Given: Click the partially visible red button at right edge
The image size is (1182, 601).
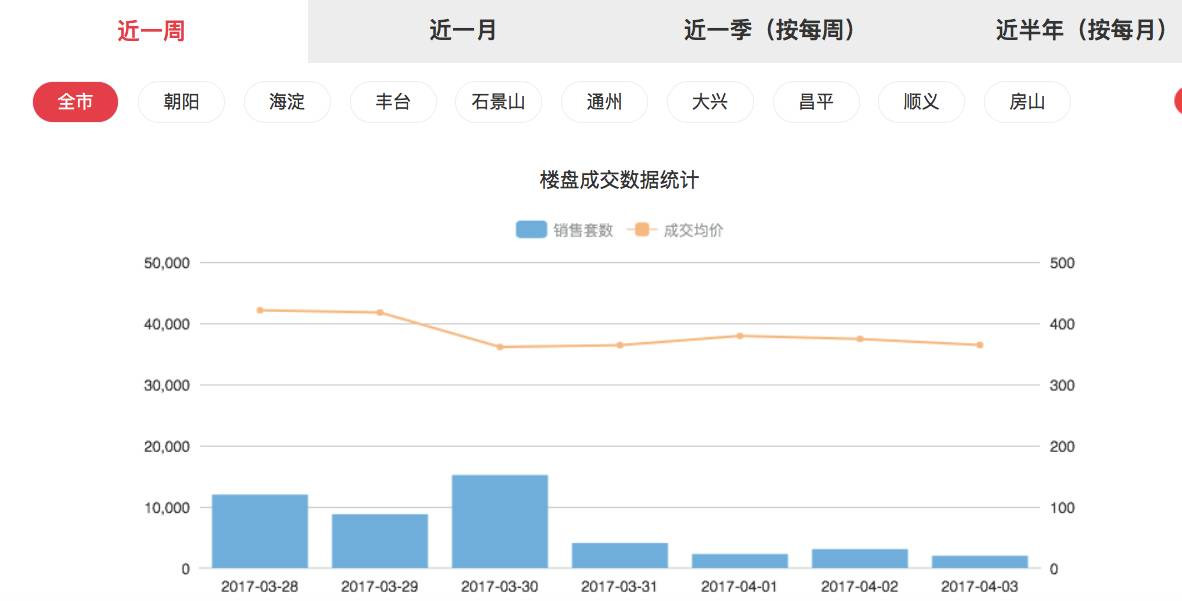Looking at the screenshot, I should click(1177, 102).
